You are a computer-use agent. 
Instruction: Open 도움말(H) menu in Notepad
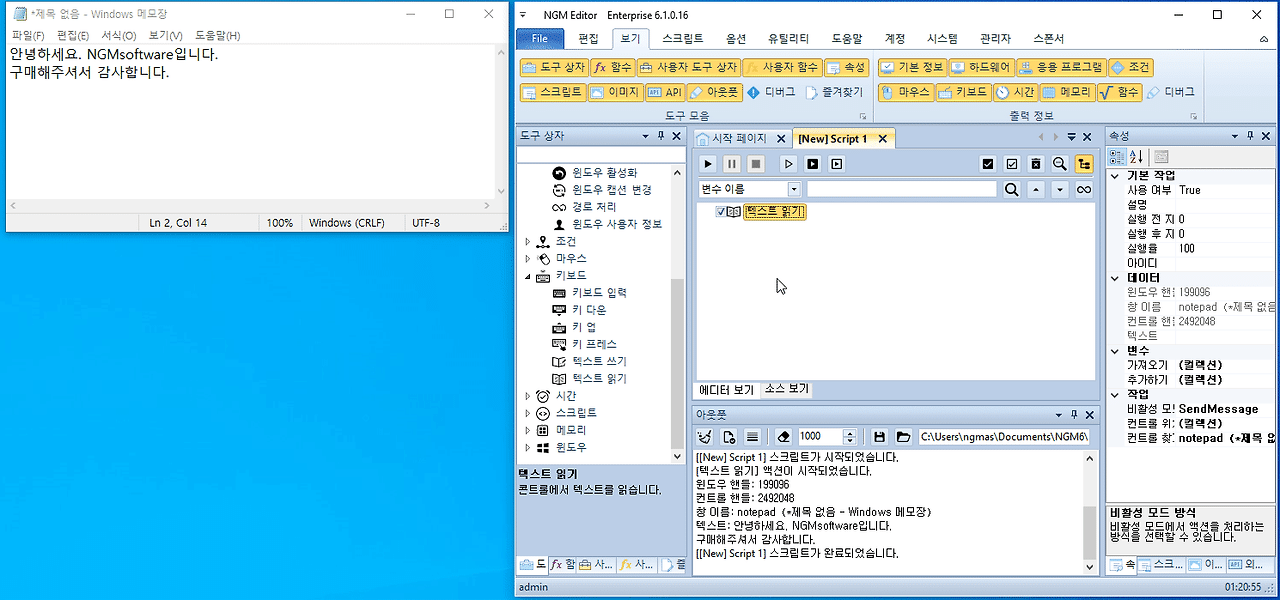point(217,36)
